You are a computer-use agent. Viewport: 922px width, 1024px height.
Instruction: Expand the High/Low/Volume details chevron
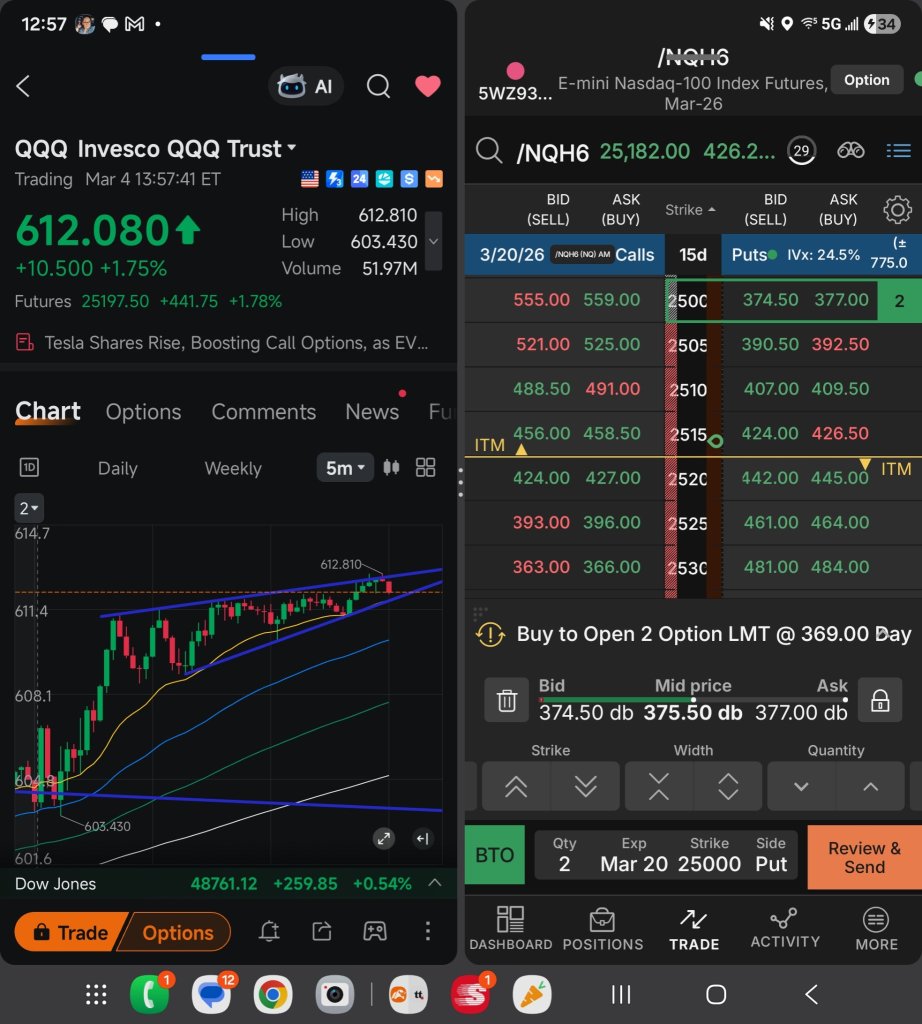433,241
